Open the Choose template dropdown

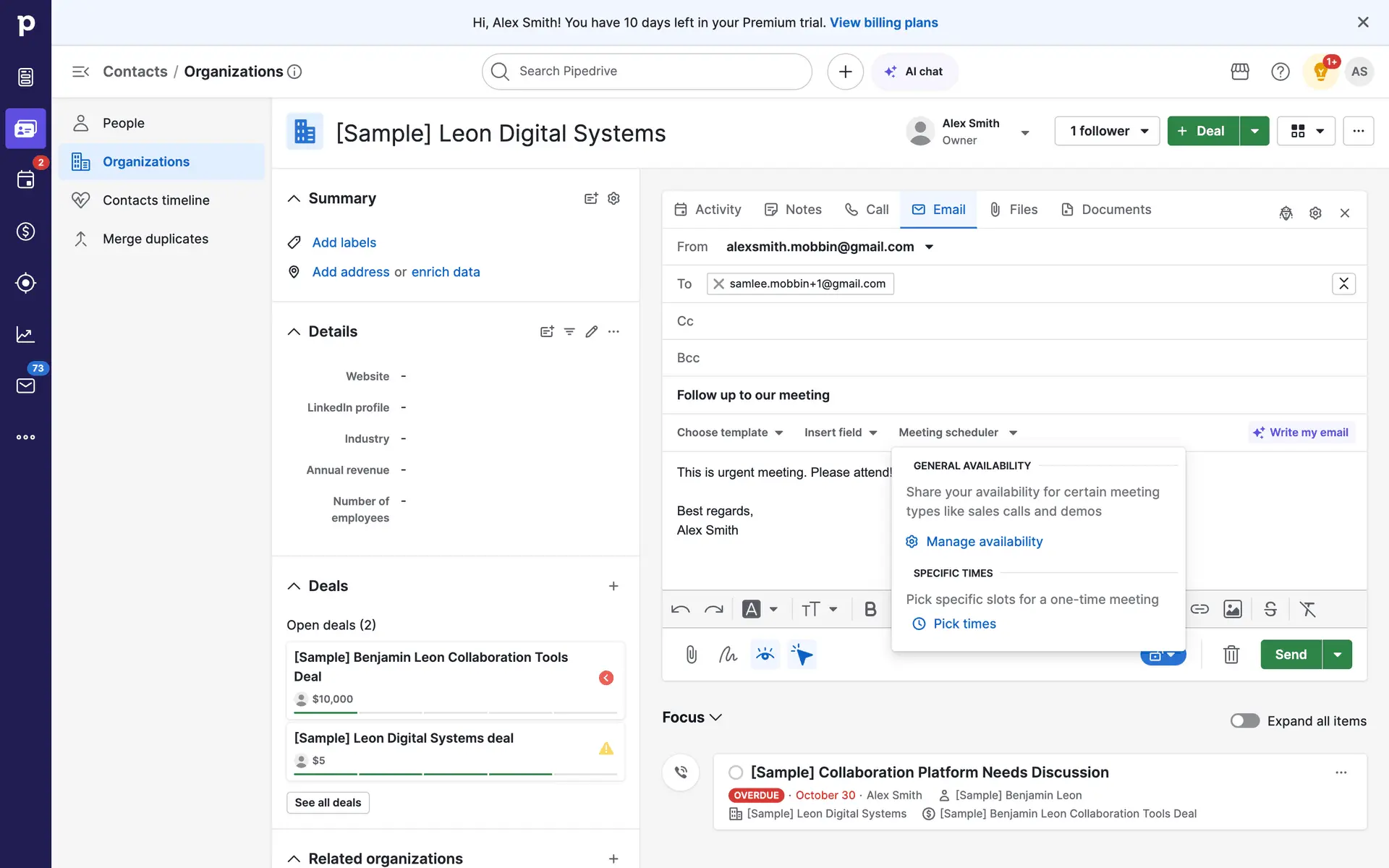730,433
